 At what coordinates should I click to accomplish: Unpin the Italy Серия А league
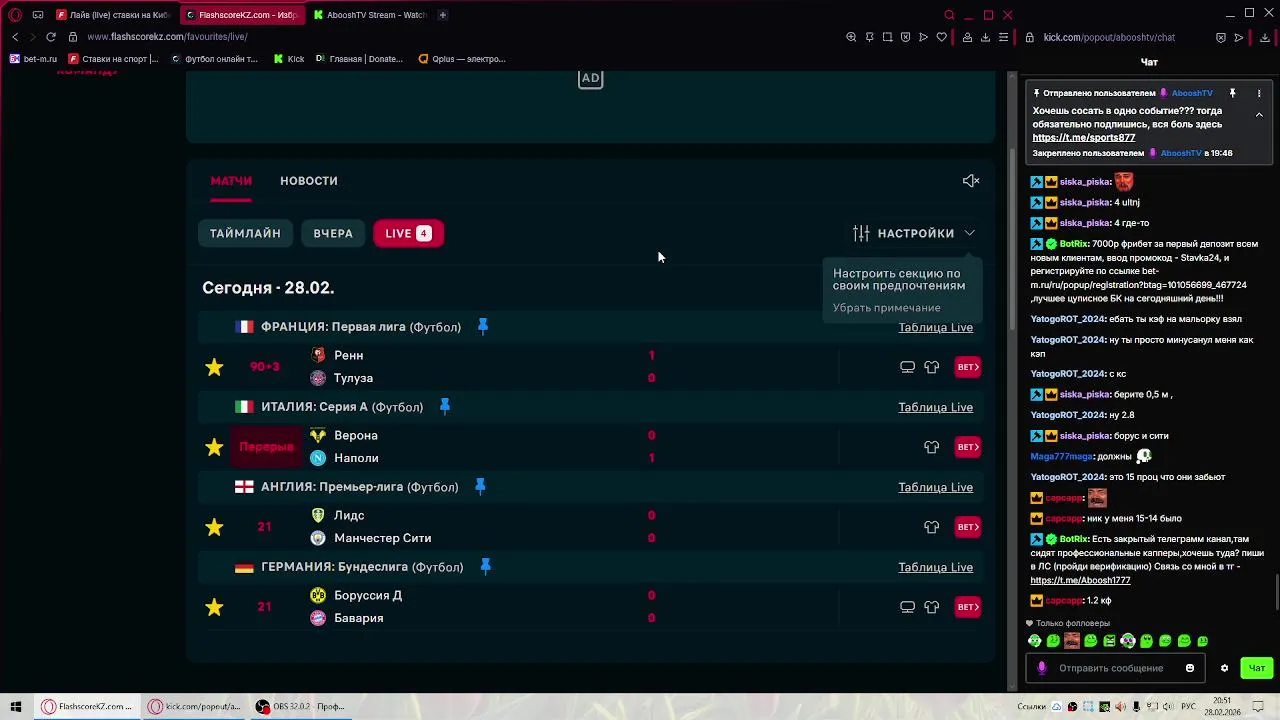tap(445, 407)
